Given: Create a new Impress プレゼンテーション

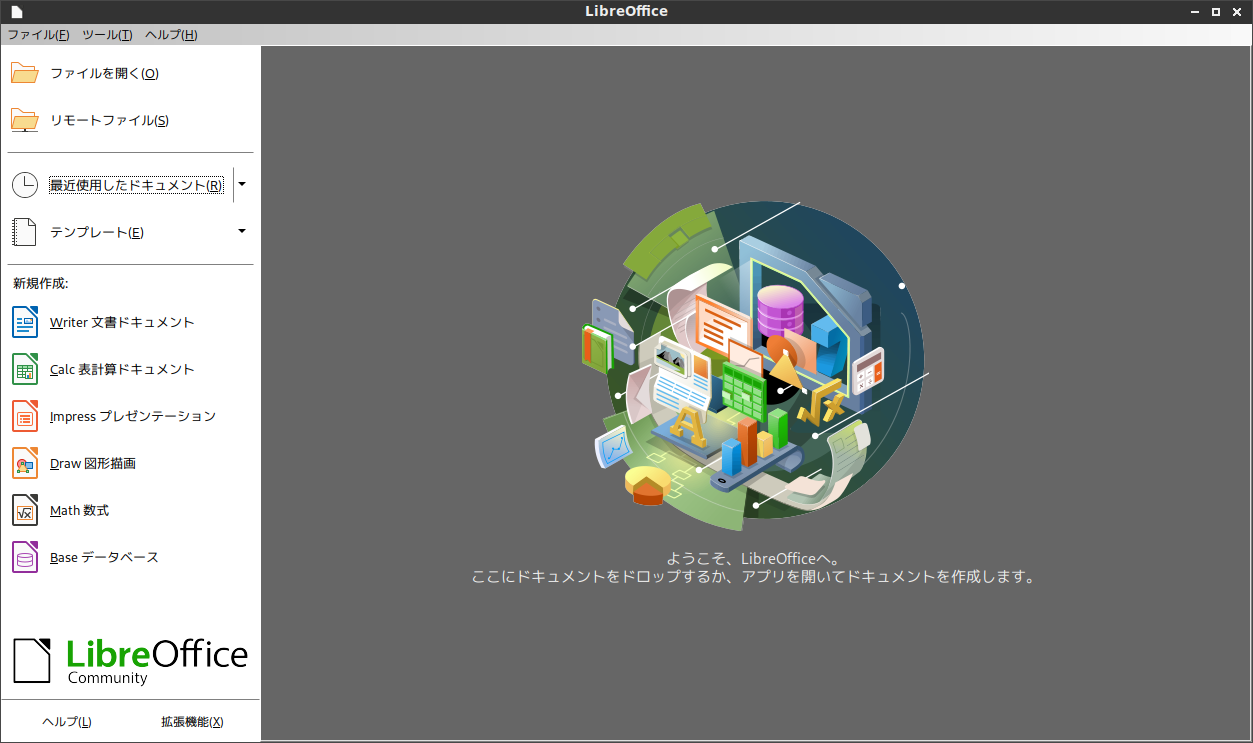Looking at the screenshot, I should point(130,416).
